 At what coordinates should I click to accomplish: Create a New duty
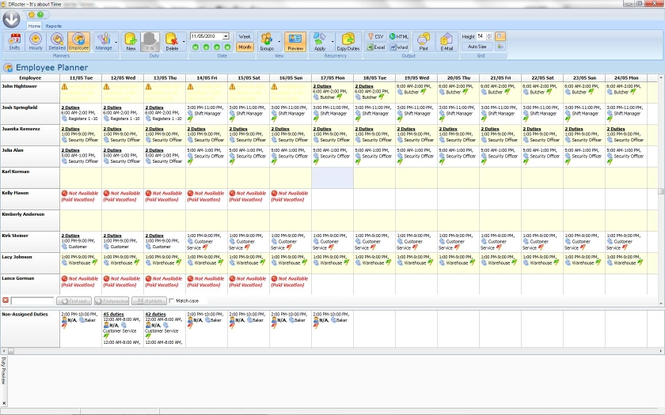(131, 42)
